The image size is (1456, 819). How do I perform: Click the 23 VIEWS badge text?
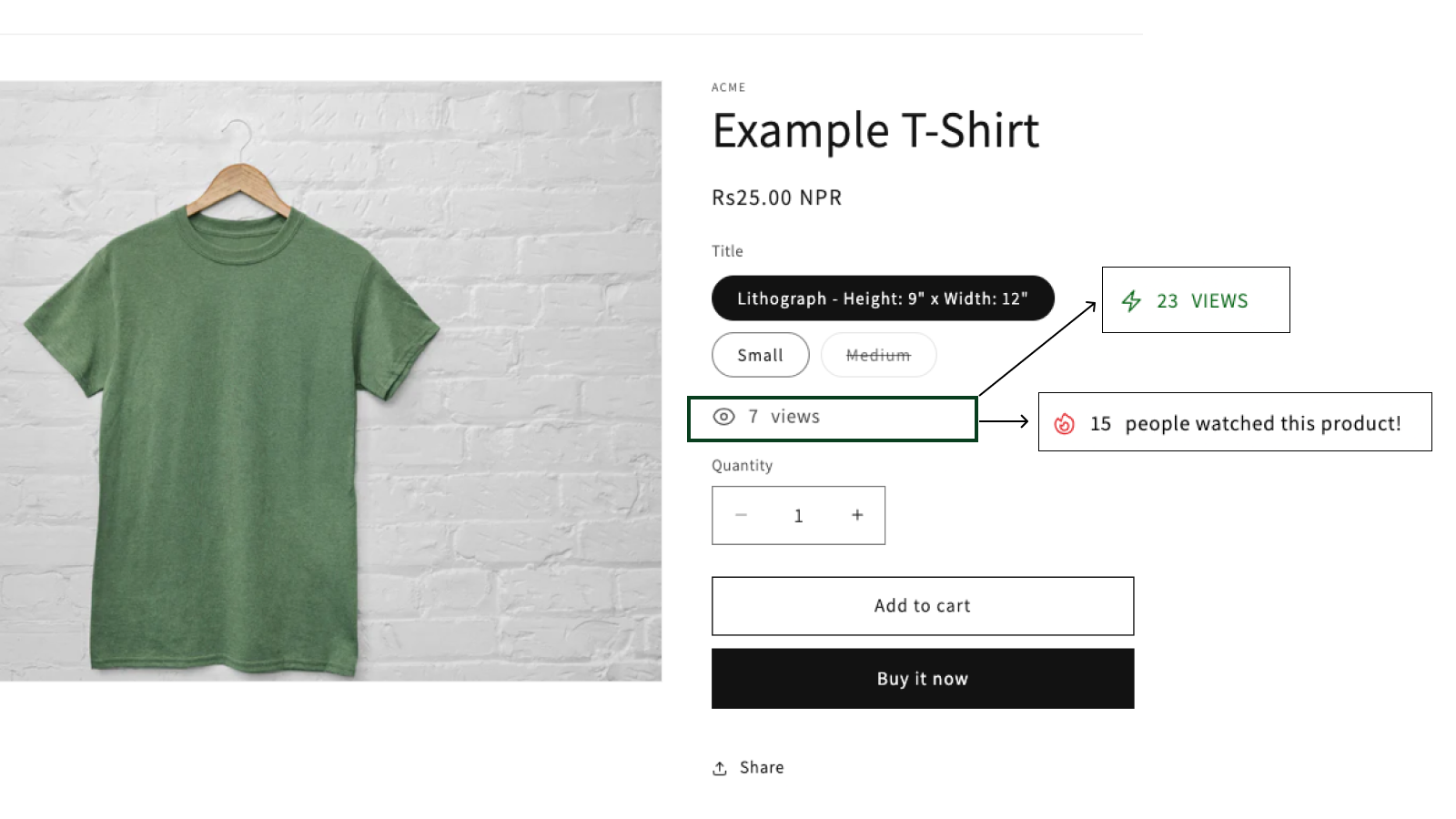pyautogui.click(x=1202, y=301)
